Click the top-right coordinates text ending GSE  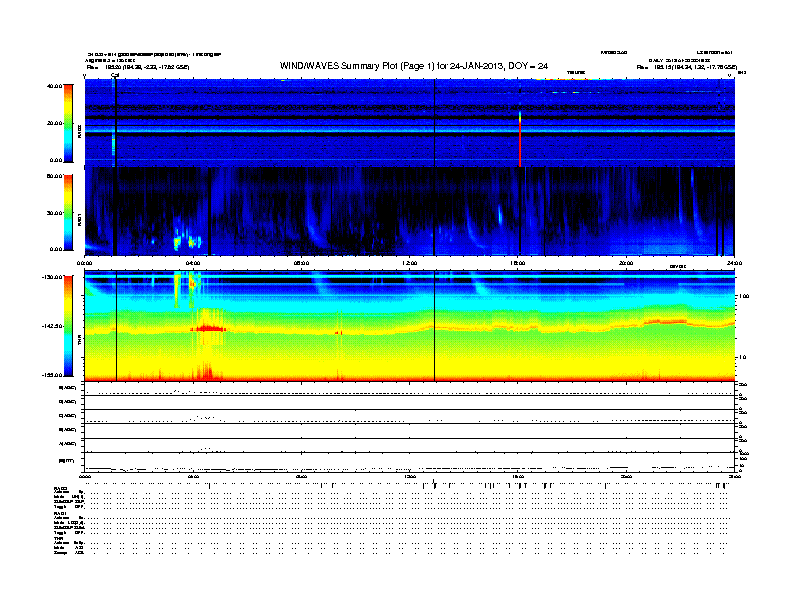coord(686,67)
